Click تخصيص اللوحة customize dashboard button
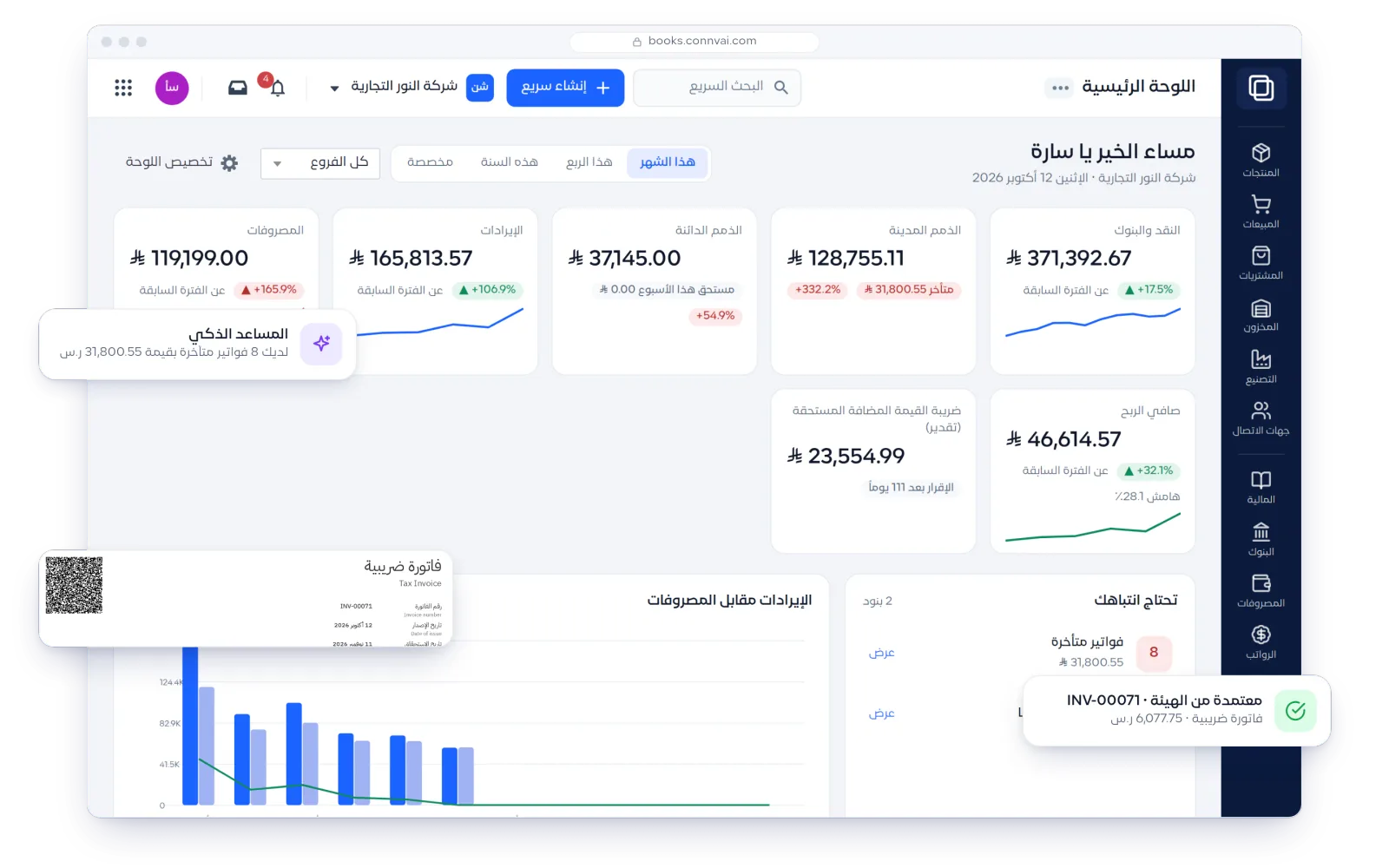Image resolution: width=1389 pixels, height=868 pixels. click(181, 162)
